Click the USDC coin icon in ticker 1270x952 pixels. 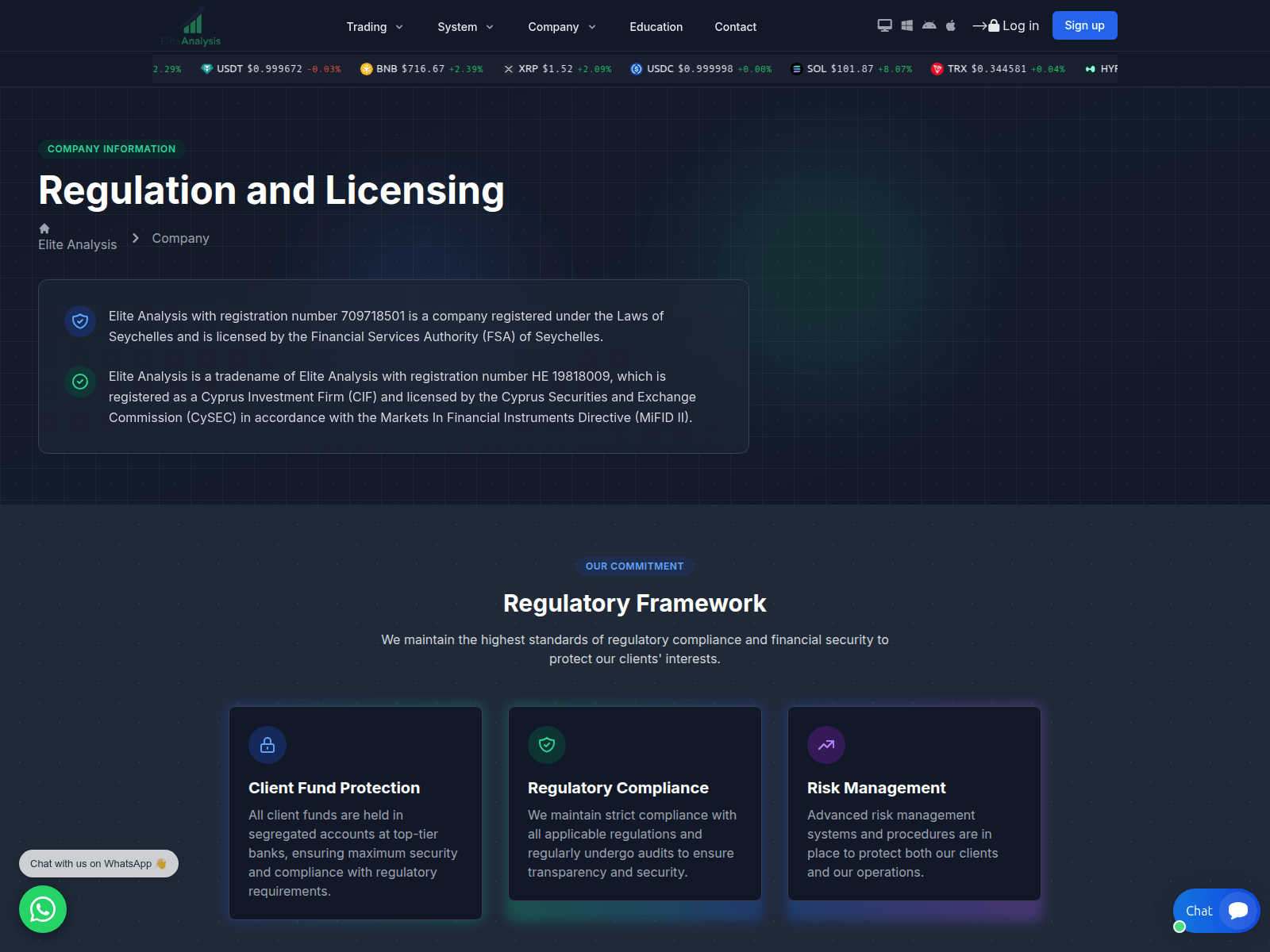(637, 69)
